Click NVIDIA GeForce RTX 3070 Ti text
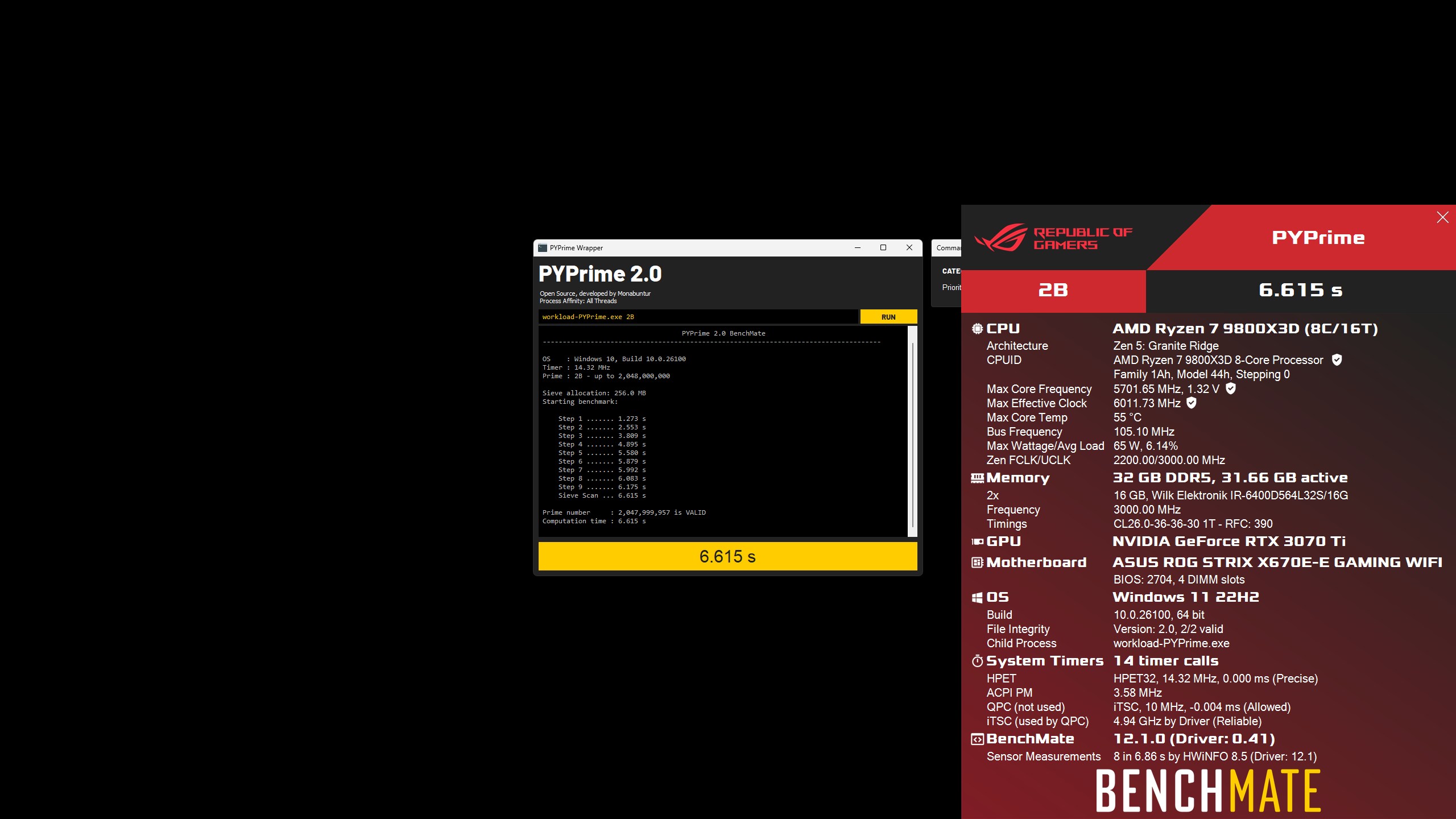 [1229, 541]
